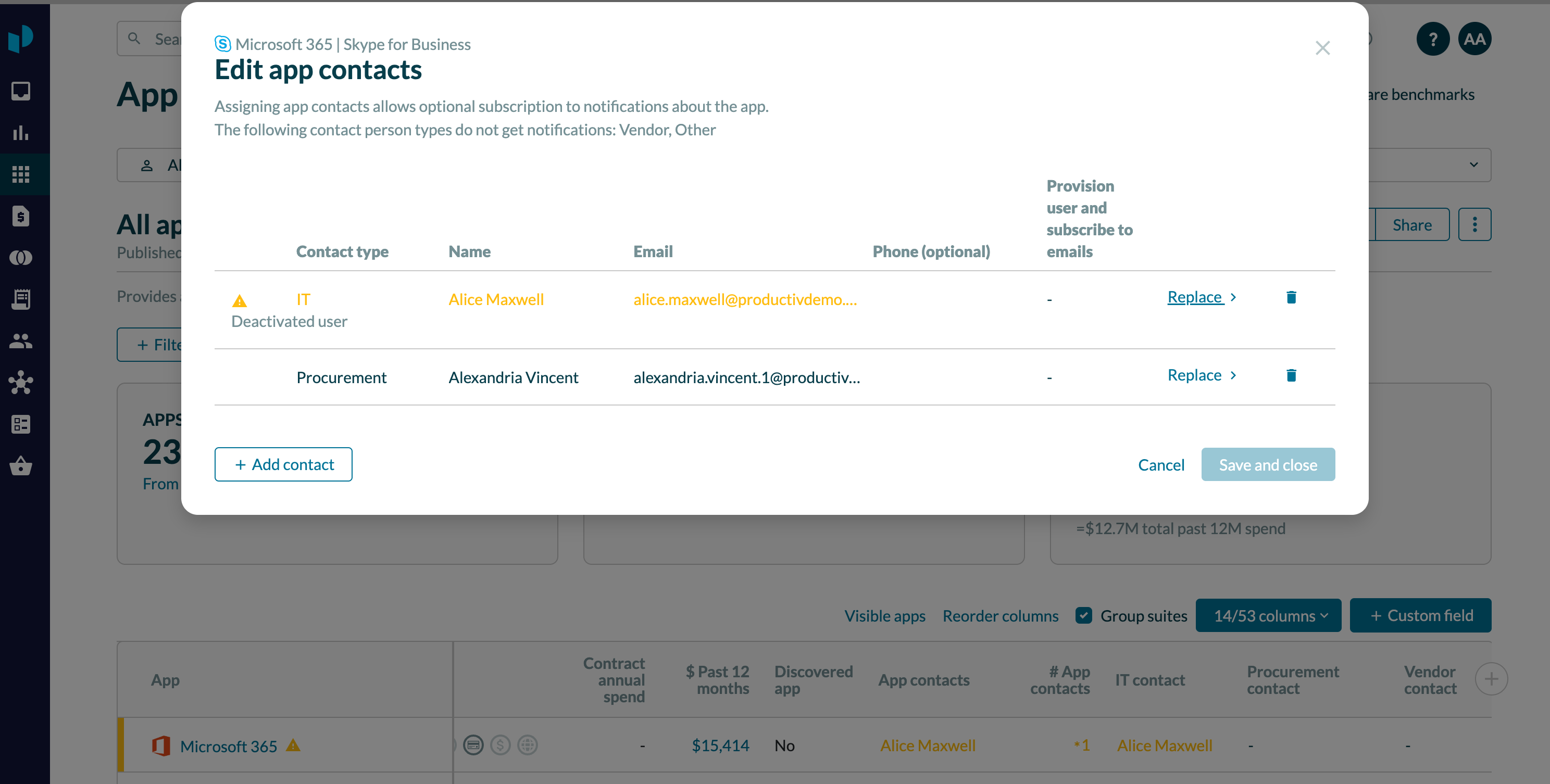This screenshot has height=784, width=1550.
Task: Close the Edit app contacts dialog
Action: coord(1322,48)
